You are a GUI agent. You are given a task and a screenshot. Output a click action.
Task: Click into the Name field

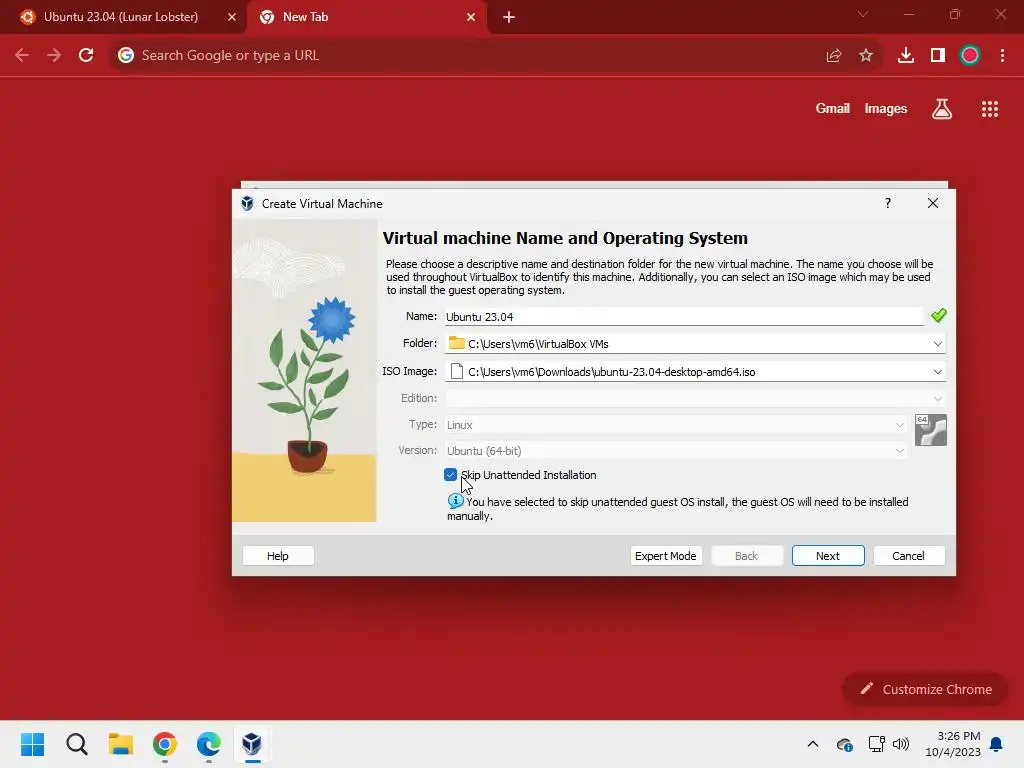coord(684,317)
